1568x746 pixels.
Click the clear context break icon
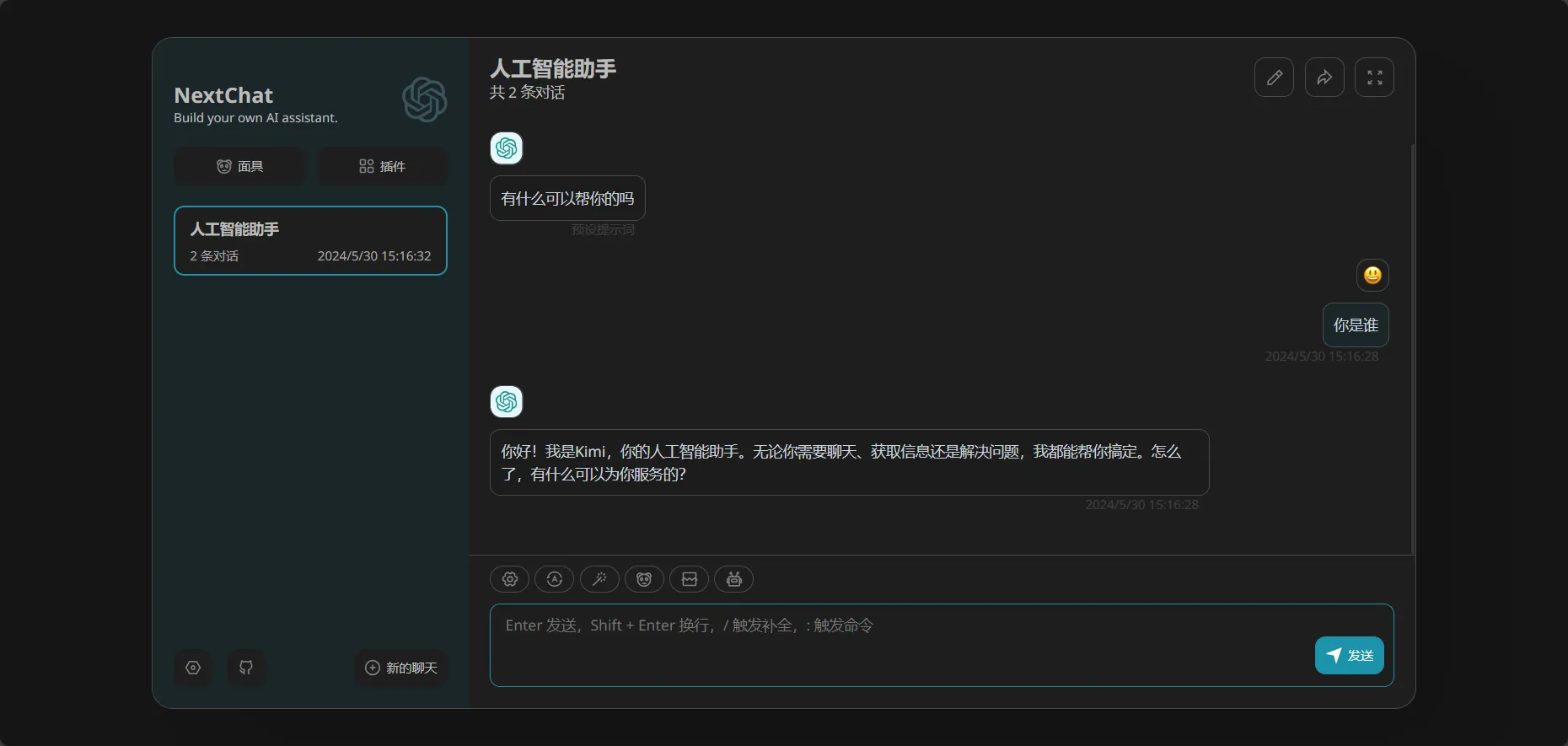[689, 579]
